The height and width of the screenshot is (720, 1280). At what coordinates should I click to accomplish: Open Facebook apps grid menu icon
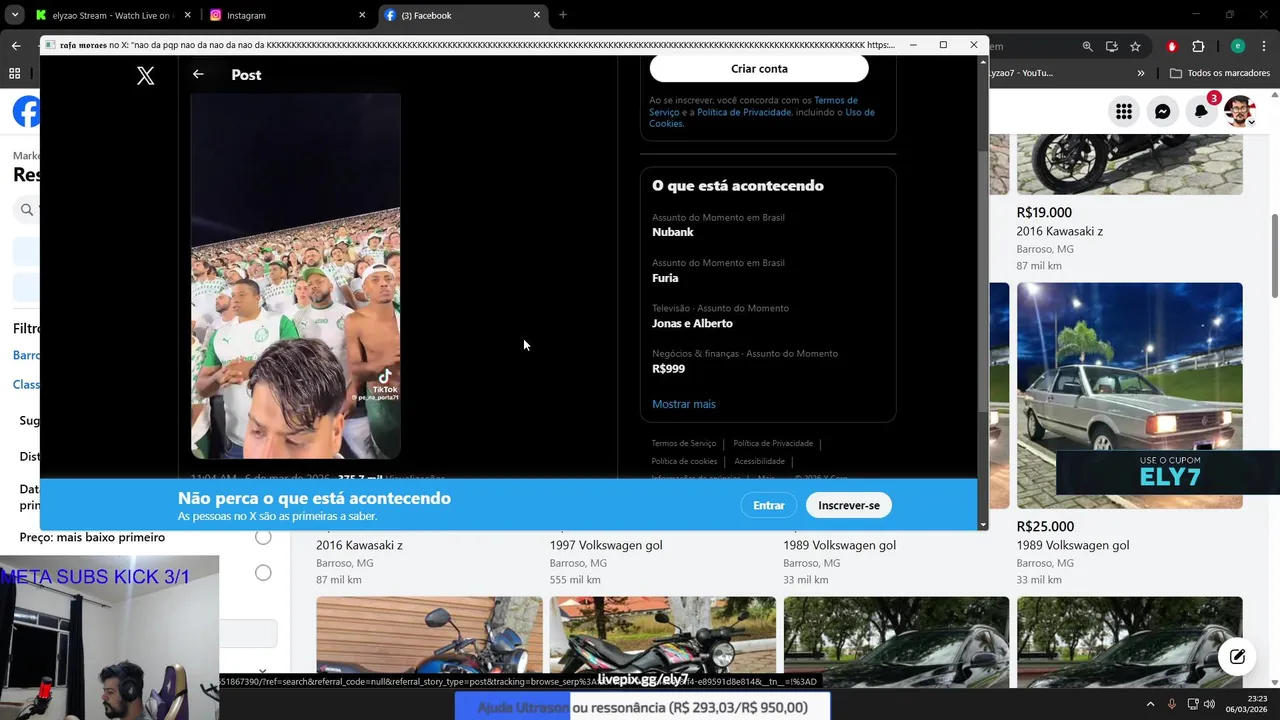tap(1124, 111)
